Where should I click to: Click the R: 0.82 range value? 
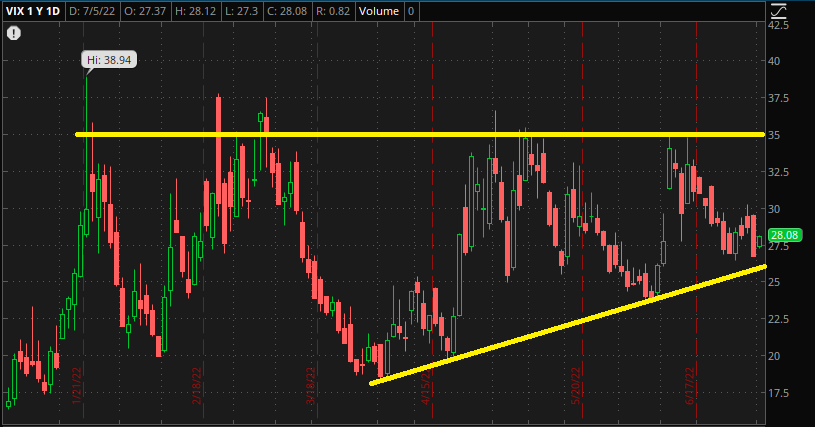tap(333, 11)
